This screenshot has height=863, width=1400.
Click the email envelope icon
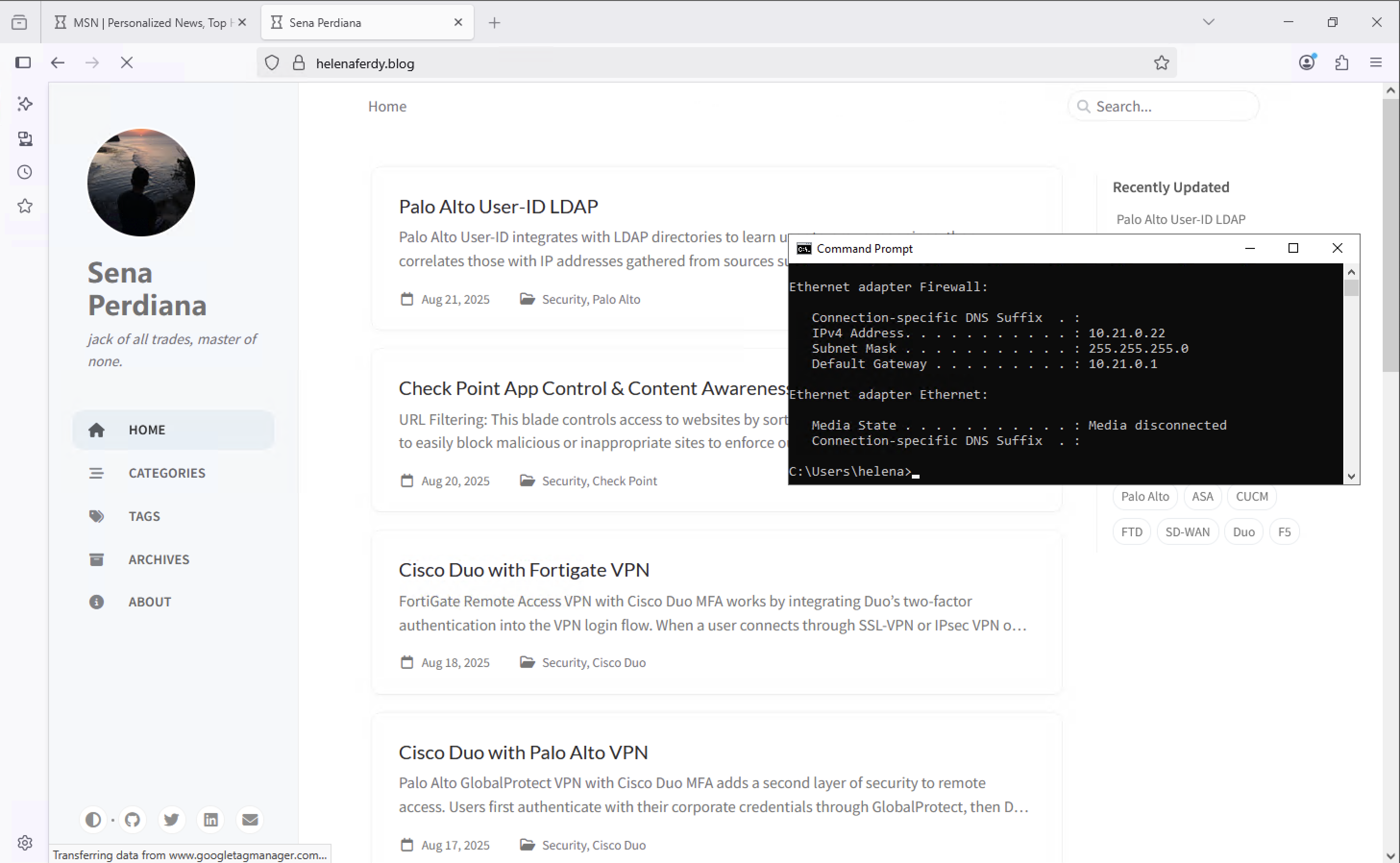tap(250, 820)
